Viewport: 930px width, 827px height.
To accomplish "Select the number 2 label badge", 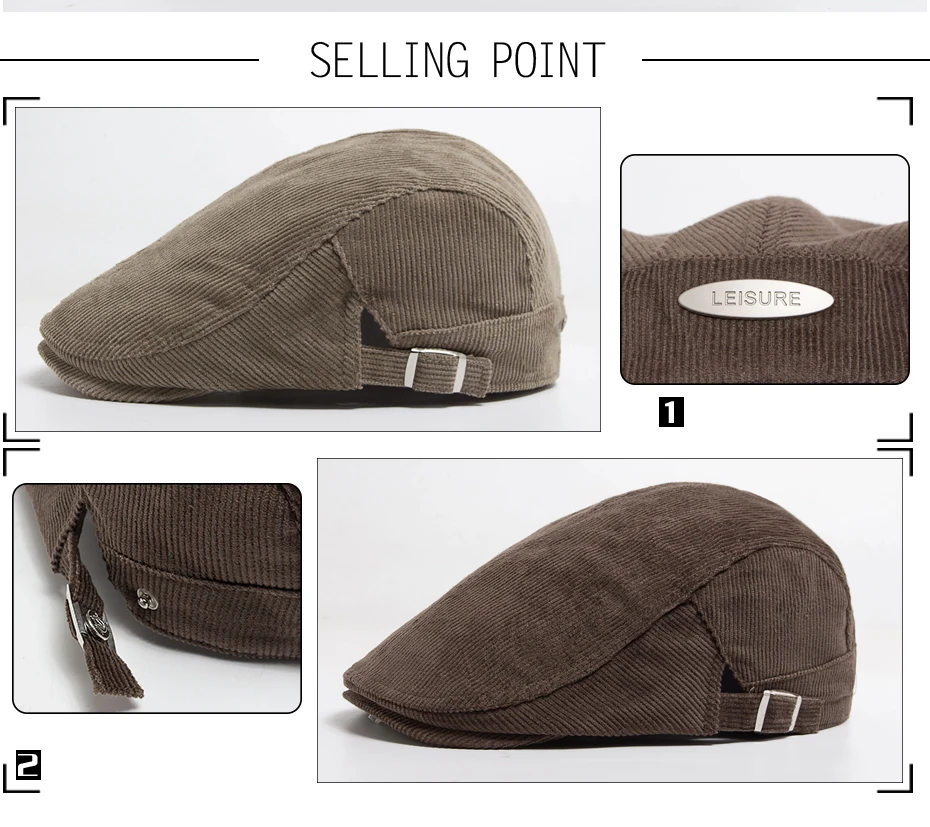I will [28, 764].
